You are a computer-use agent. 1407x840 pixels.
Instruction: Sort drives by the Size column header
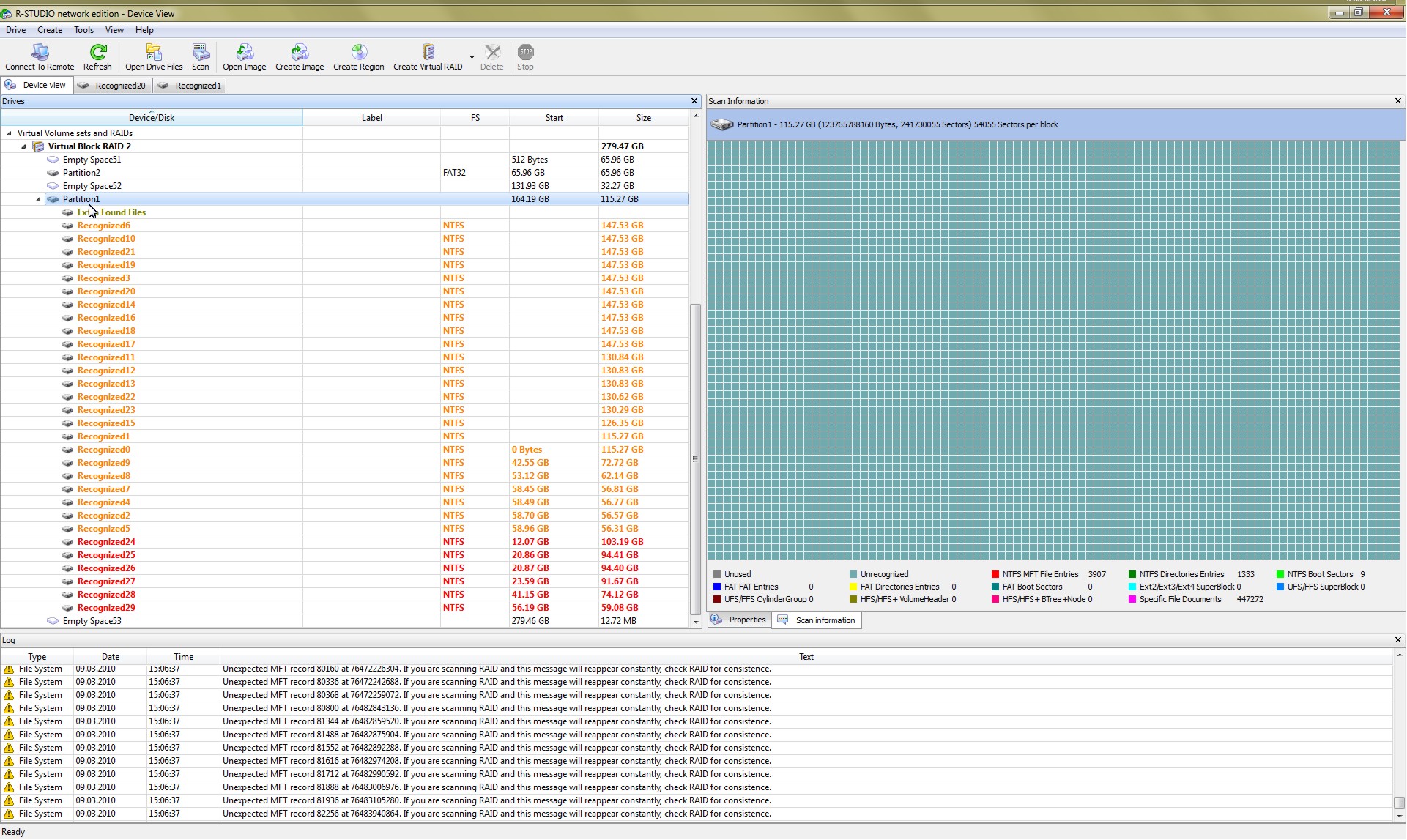coord(643,118)
